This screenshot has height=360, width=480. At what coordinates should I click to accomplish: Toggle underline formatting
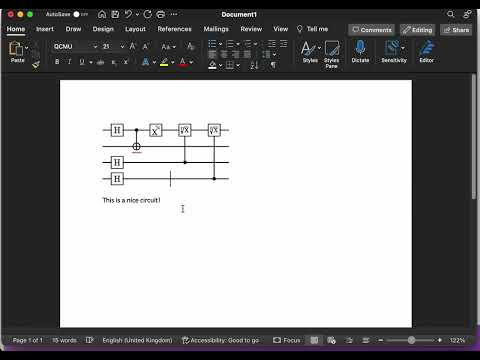coord(82,62)
